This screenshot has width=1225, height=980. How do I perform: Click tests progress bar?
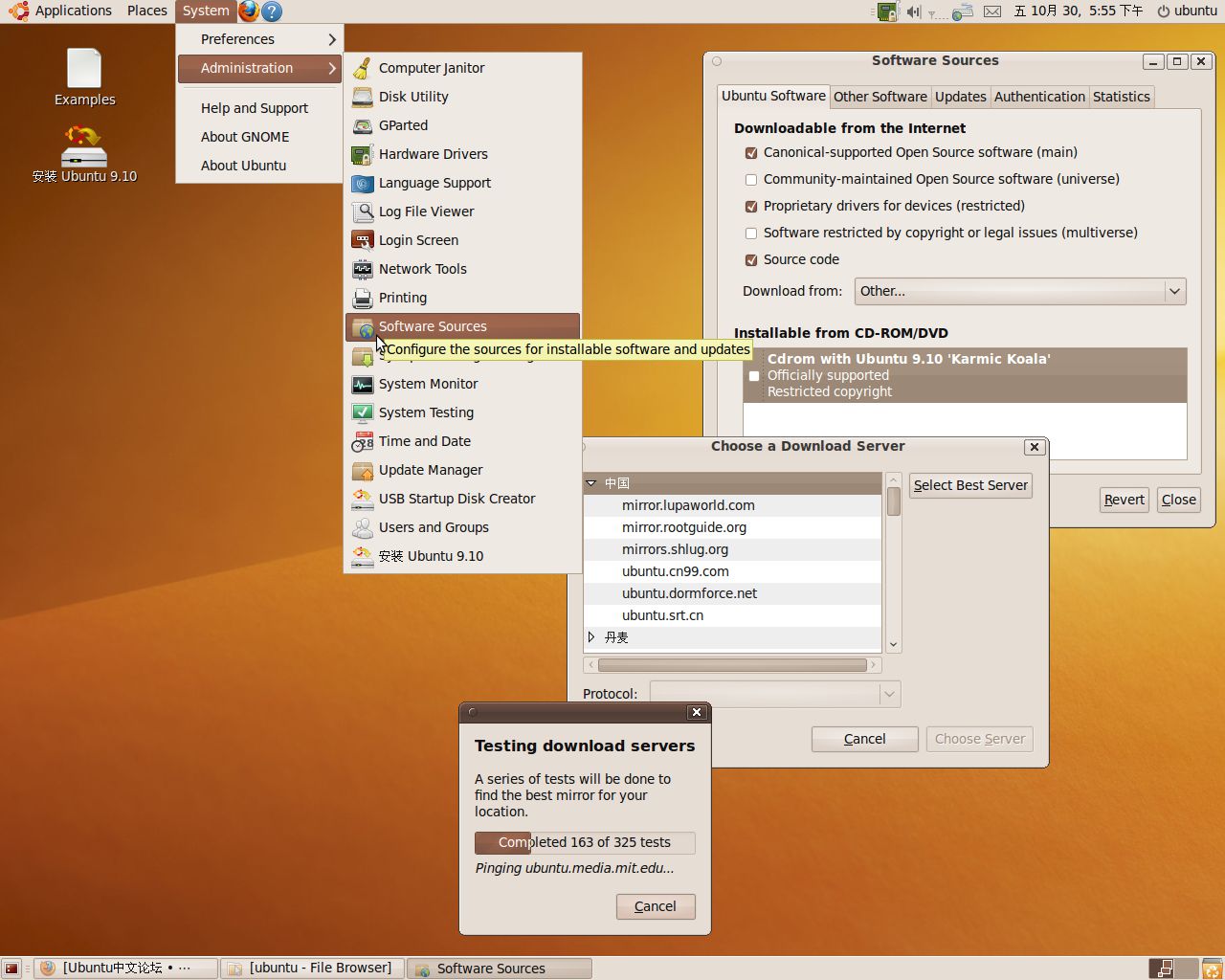585,842
